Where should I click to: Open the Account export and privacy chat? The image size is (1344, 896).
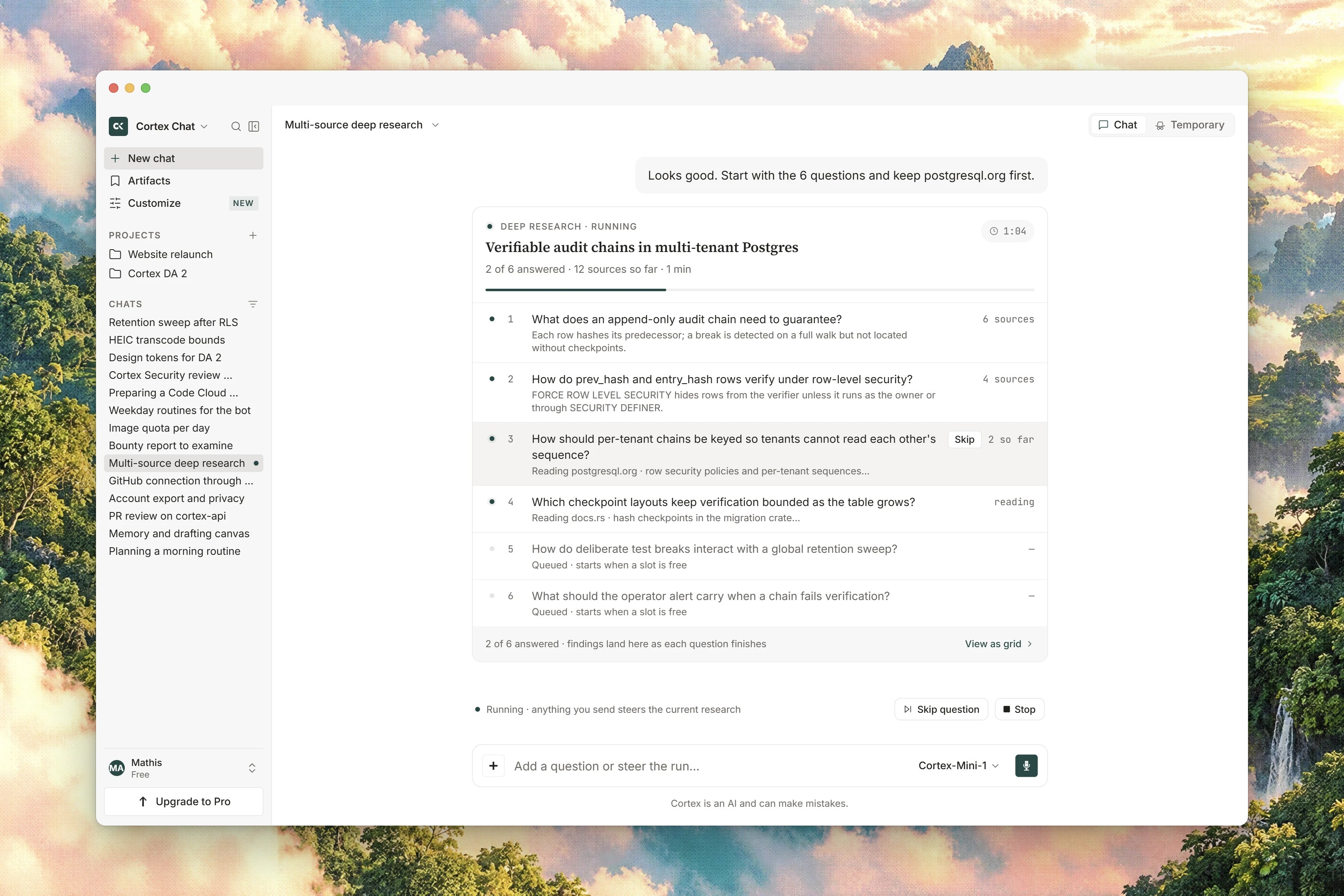pyautogui.click(x=184, y=498)
